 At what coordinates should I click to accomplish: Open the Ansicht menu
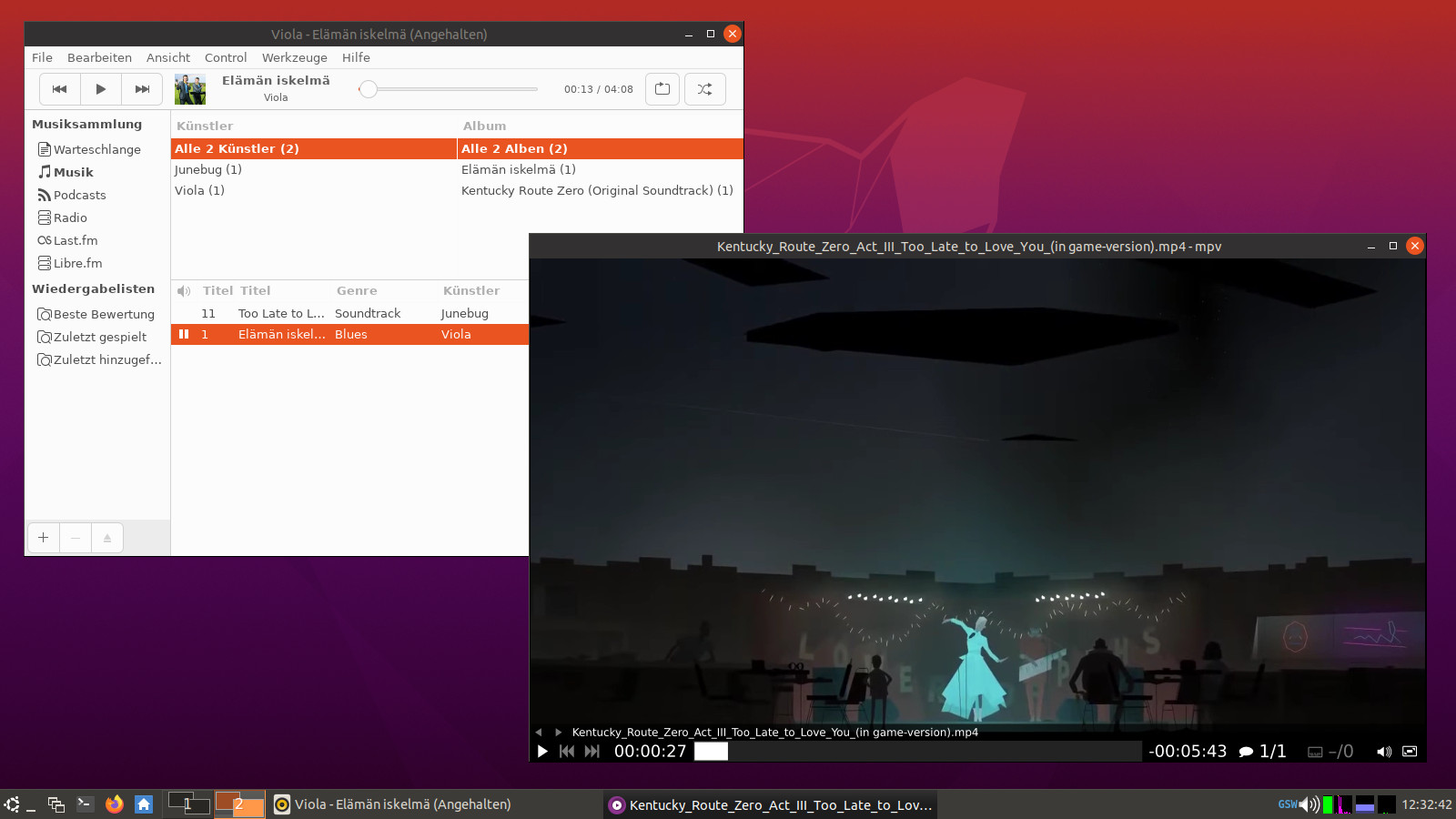(x=168, y=57)
